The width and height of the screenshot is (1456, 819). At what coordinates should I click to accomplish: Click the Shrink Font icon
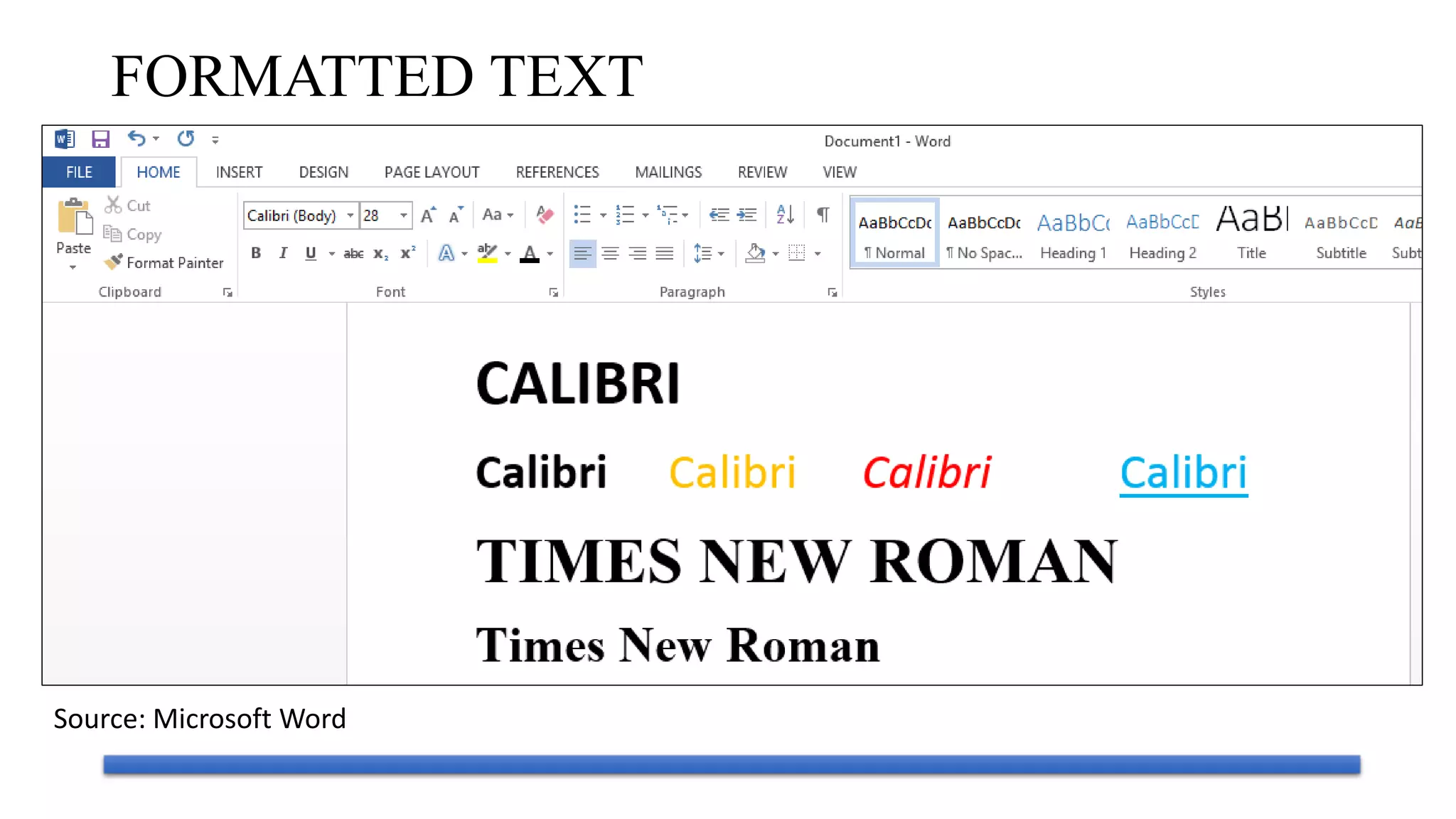coord(456,215)
